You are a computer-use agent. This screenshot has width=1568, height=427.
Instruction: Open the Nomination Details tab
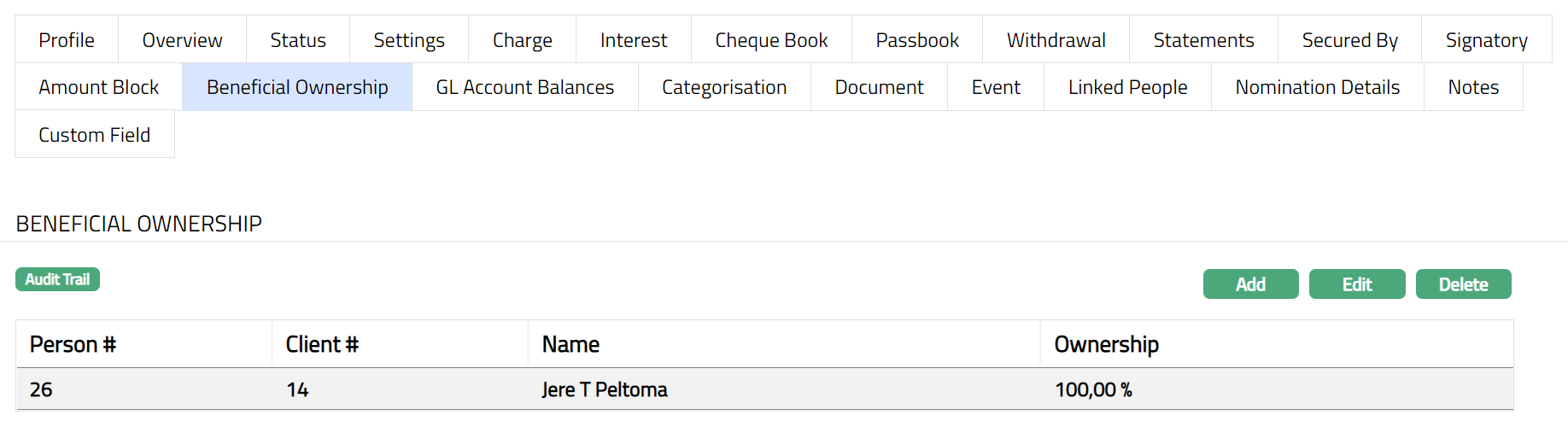pos(1317,87)
